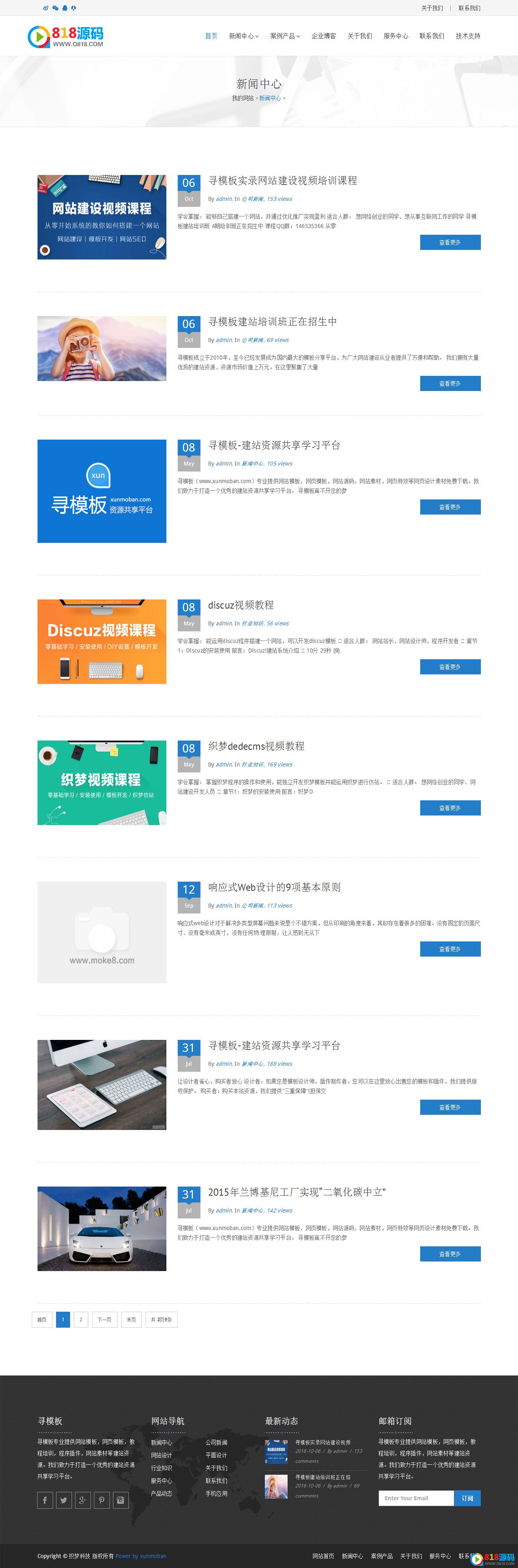The image size is (518, 1568).
Task: Open article title 寻模板建站培训班正在招生中
Action: (272, 321)
